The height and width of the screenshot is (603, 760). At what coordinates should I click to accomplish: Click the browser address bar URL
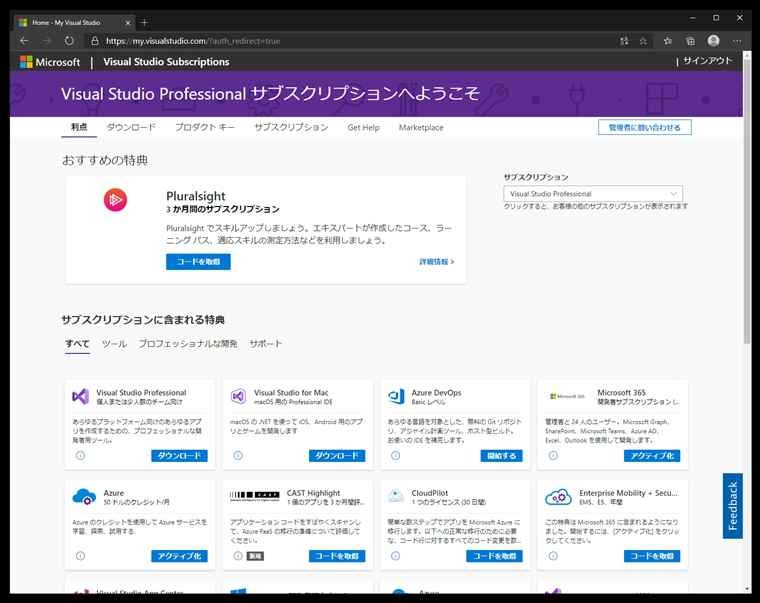[193, 41]
